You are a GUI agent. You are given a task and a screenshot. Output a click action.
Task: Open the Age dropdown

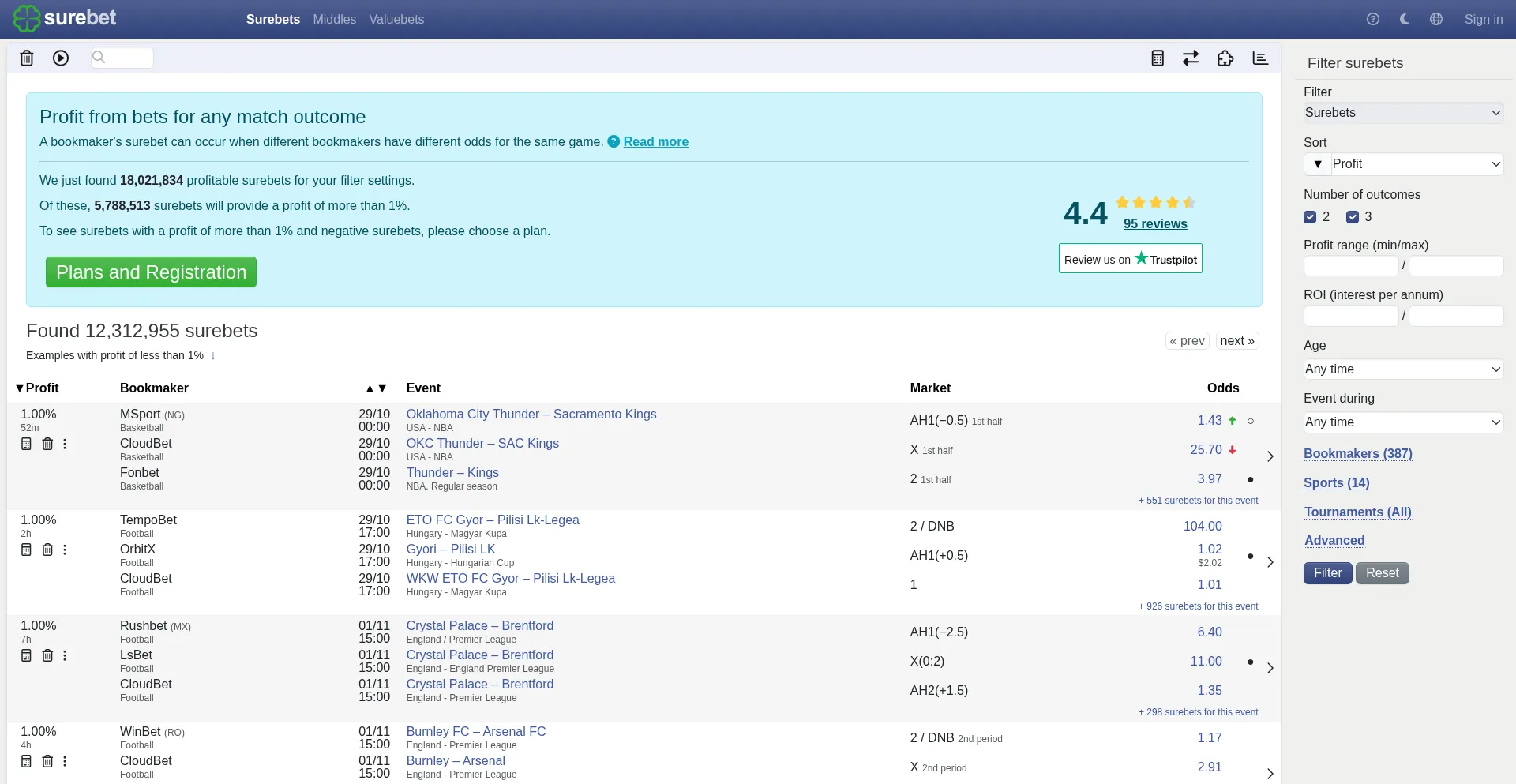[x=1403, y=369]
